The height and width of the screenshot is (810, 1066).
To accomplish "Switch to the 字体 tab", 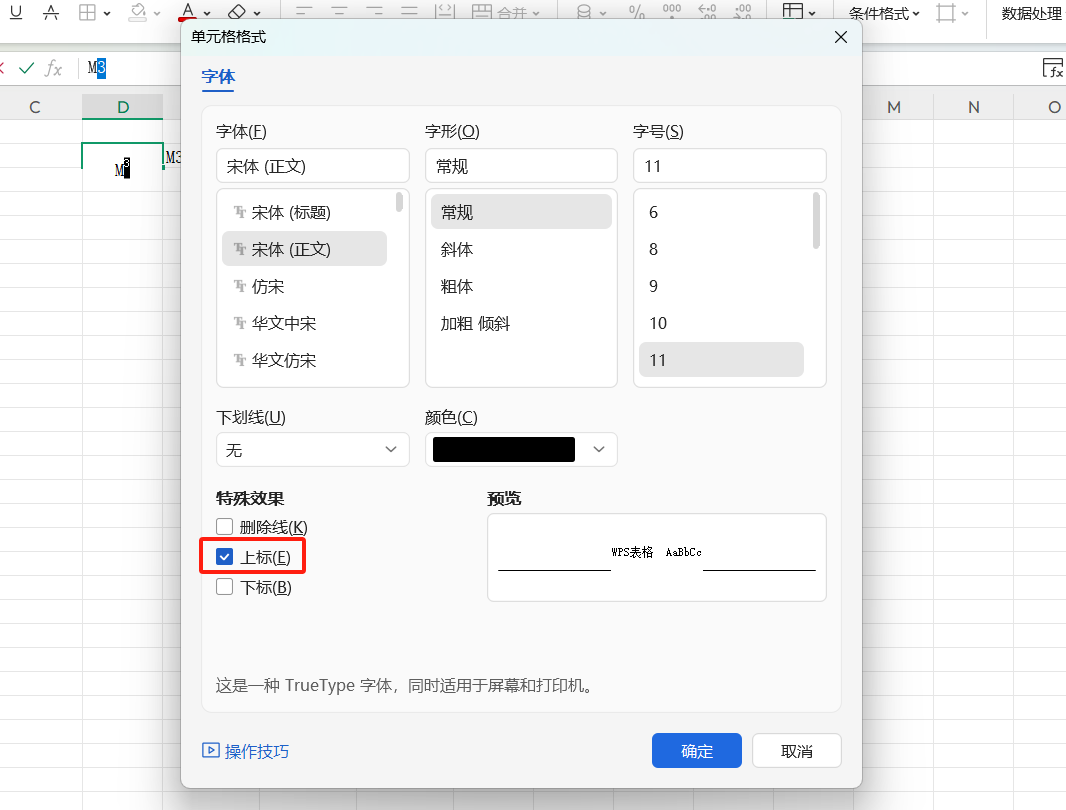I will pos(218,77).
